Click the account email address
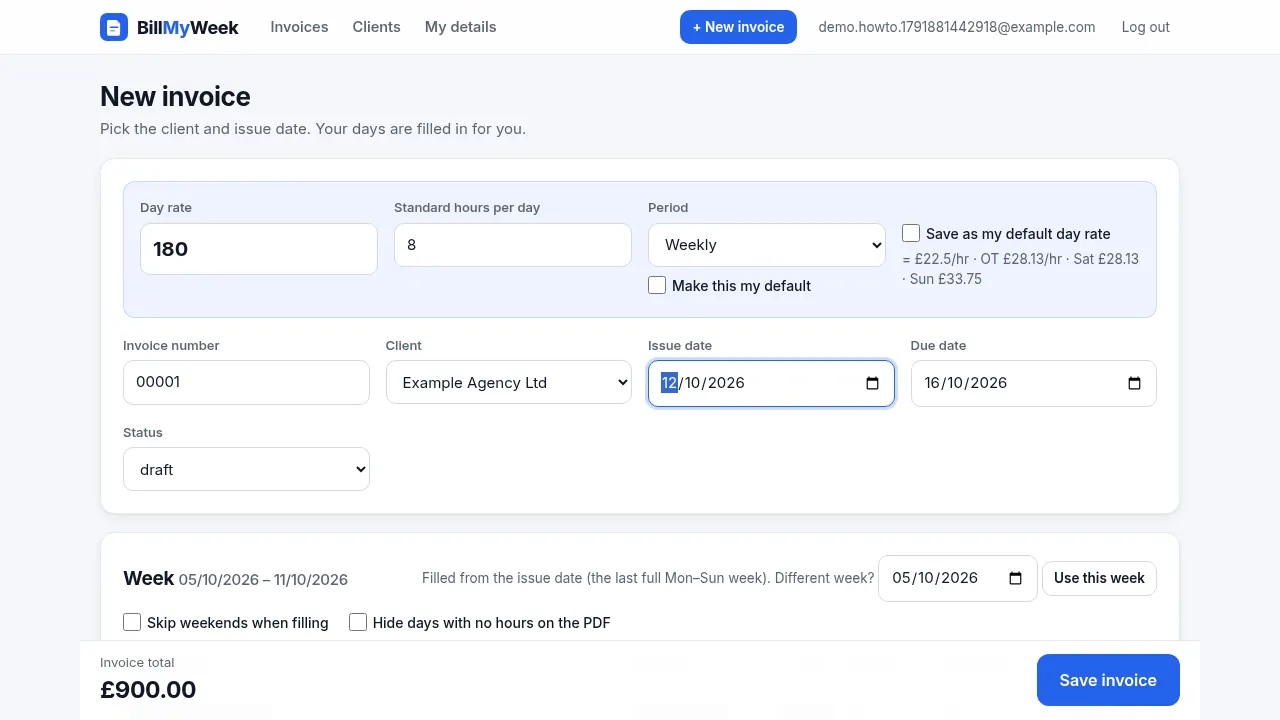 [957, 27]
